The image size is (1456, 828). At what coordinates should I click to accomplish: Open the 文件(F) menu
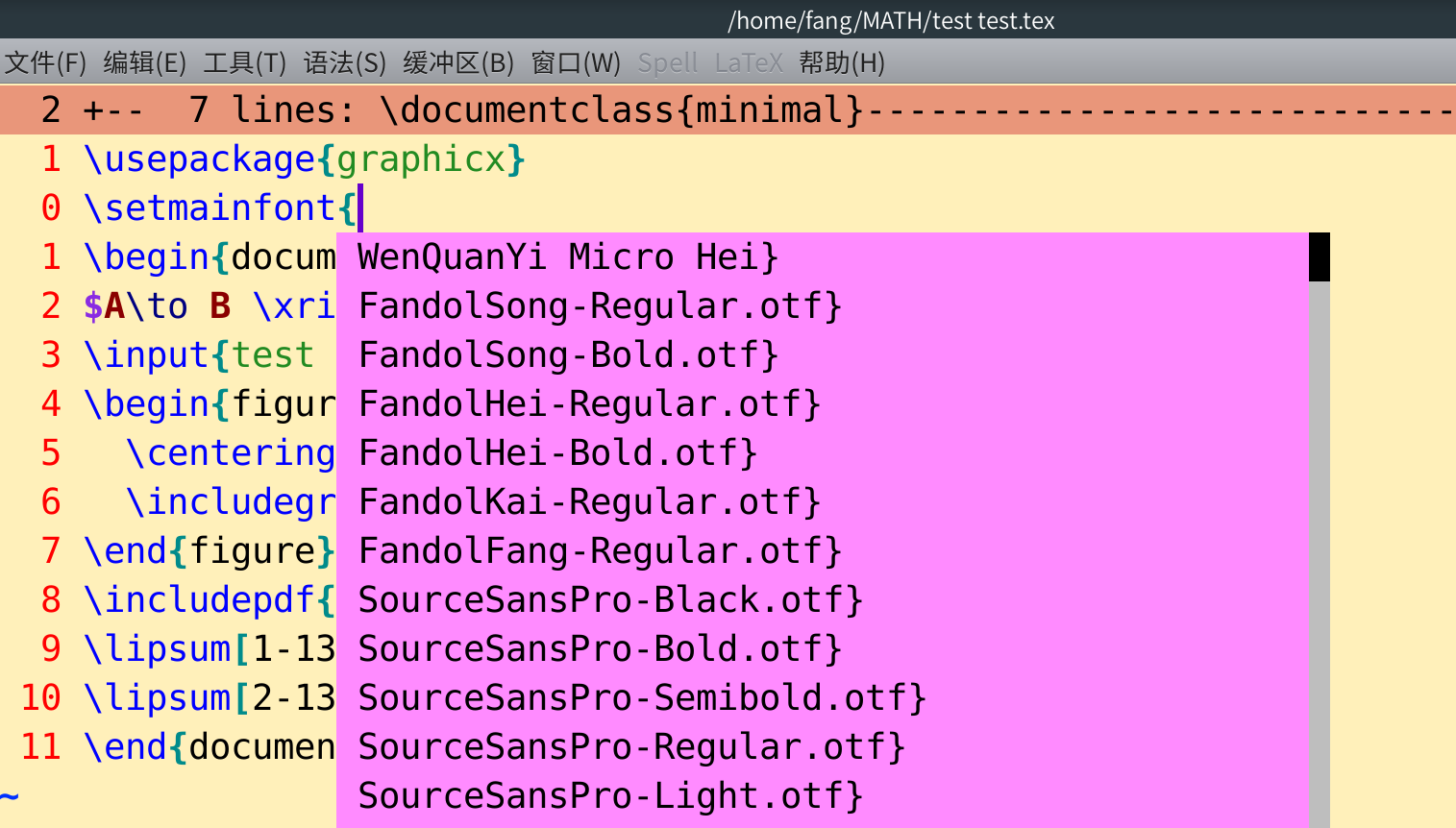(45, 63)
